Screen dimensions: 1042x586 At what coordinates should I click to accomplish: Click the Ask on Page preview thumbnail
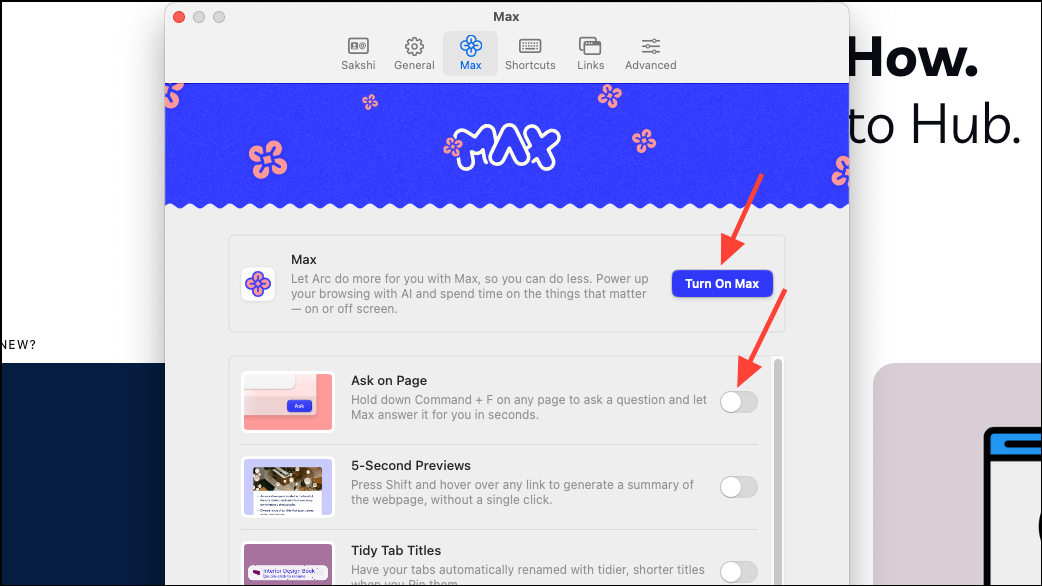288,402
